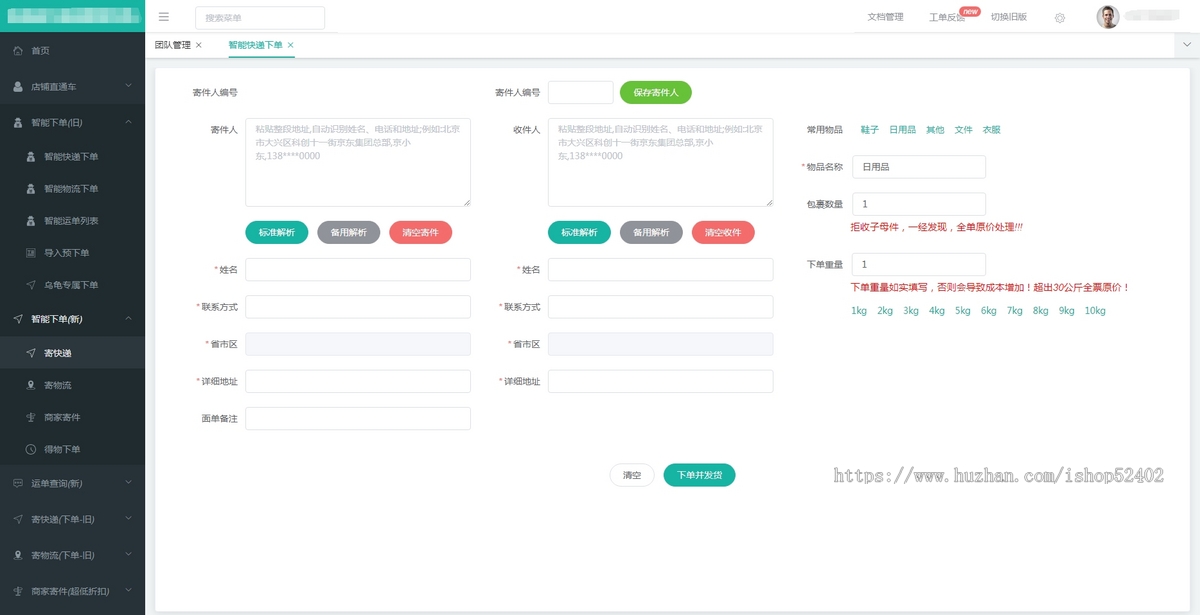Focus the 收件人 address paste textarea
This screenshot has width=1200, height=615.
pyautogui.click(x=660, y=162)
